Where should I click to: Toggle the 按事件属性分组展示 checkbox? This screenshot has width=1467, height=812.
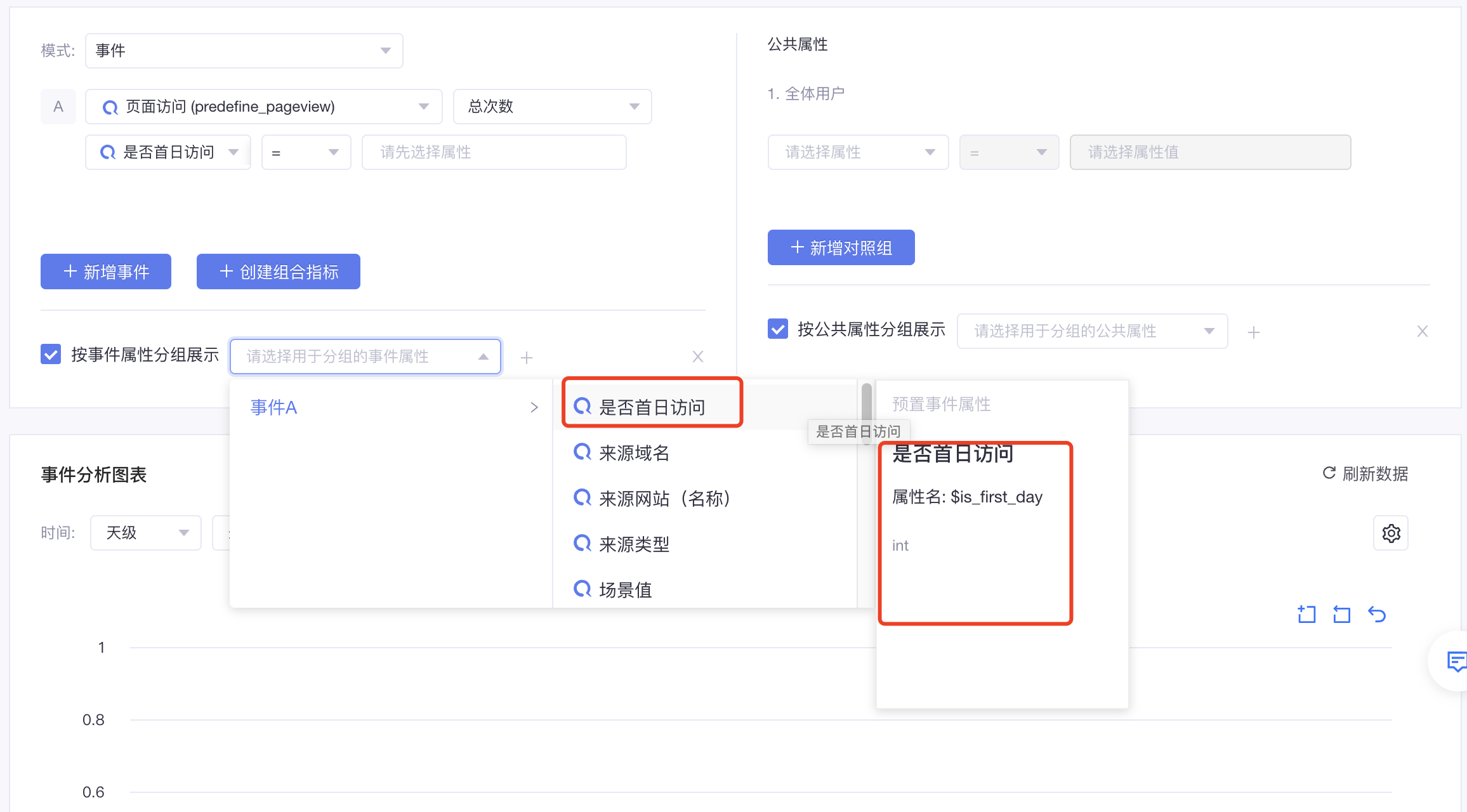click(x=51, y=355)
